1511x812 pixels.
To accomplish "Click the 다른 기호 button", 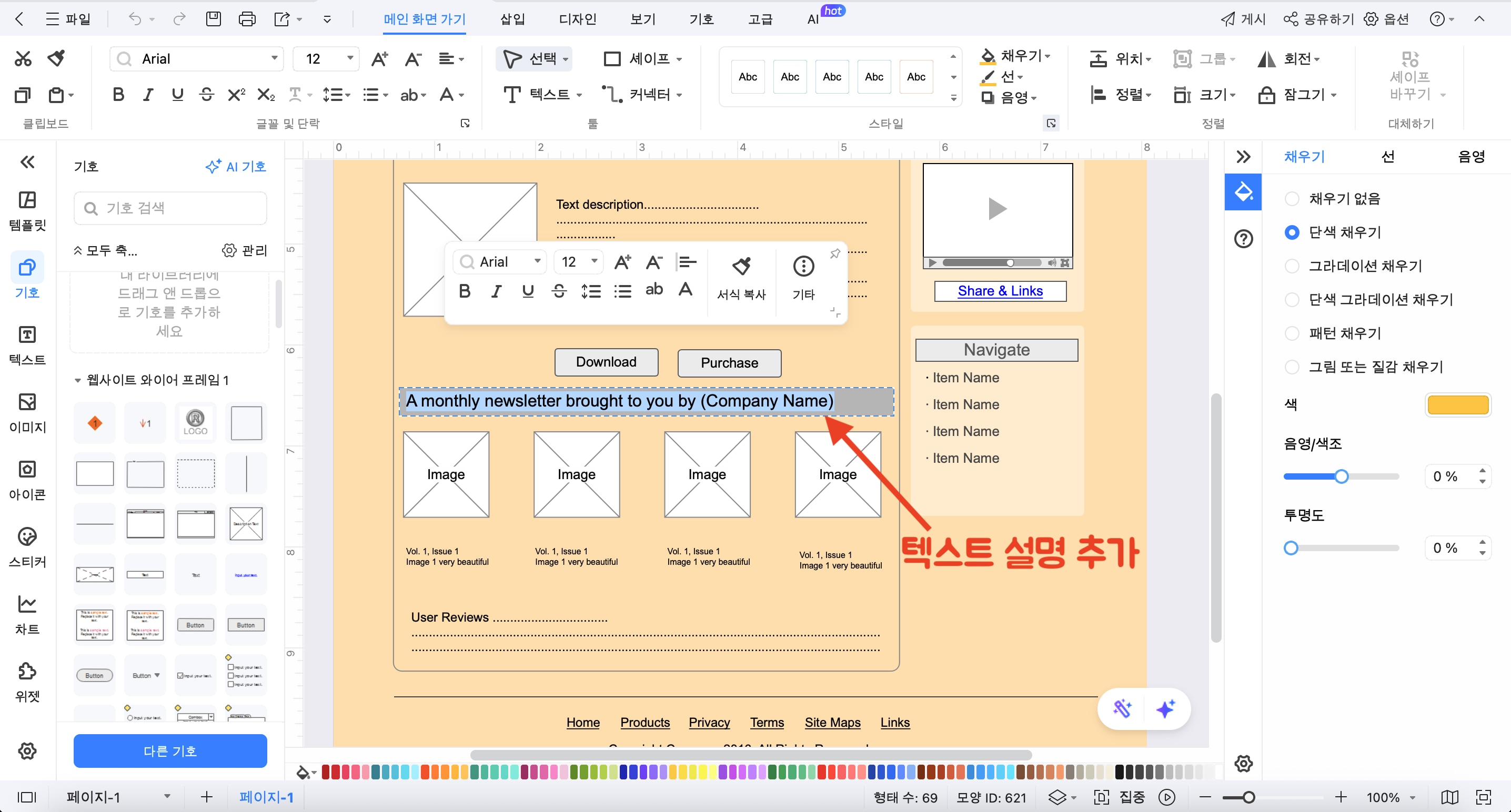I will point(170,750).
